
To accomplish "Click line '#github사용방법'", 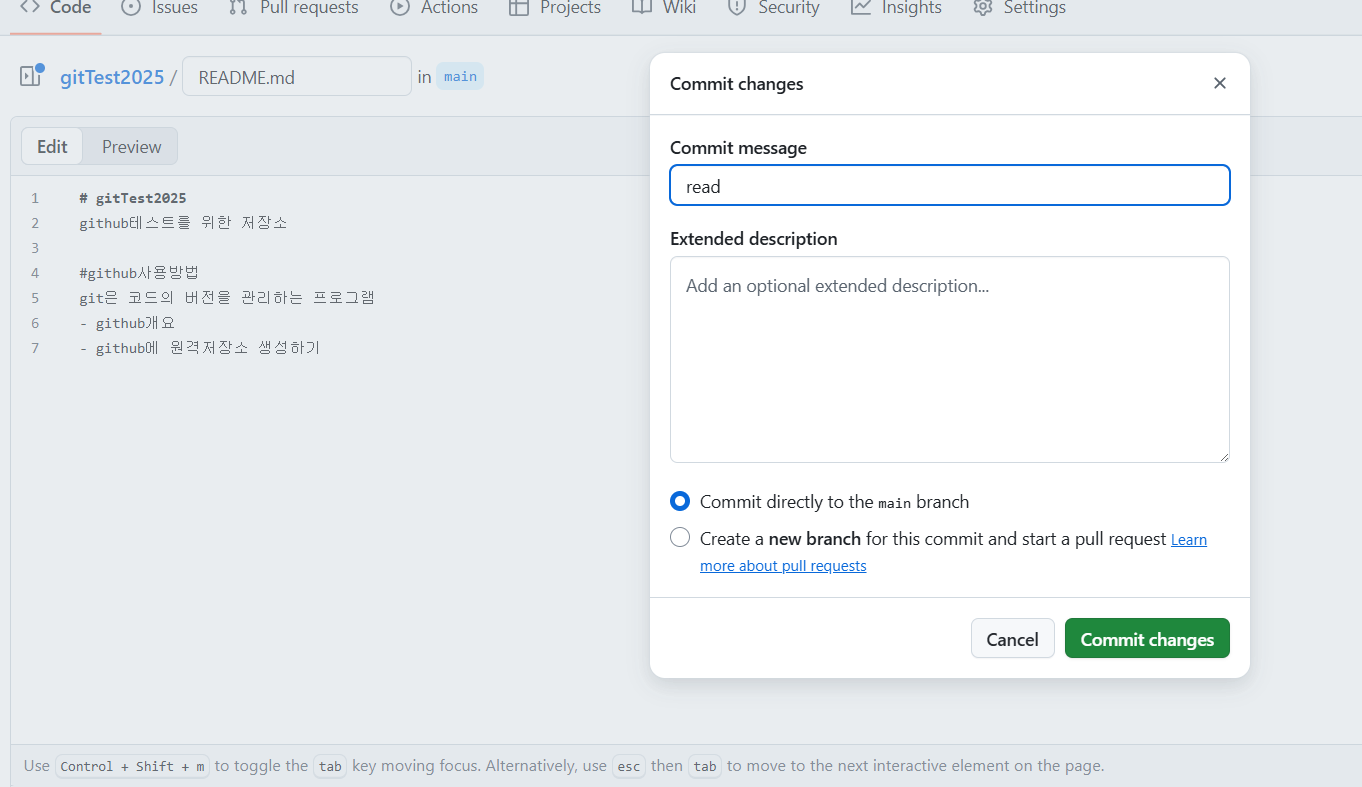I will click(x=139, y=273).
